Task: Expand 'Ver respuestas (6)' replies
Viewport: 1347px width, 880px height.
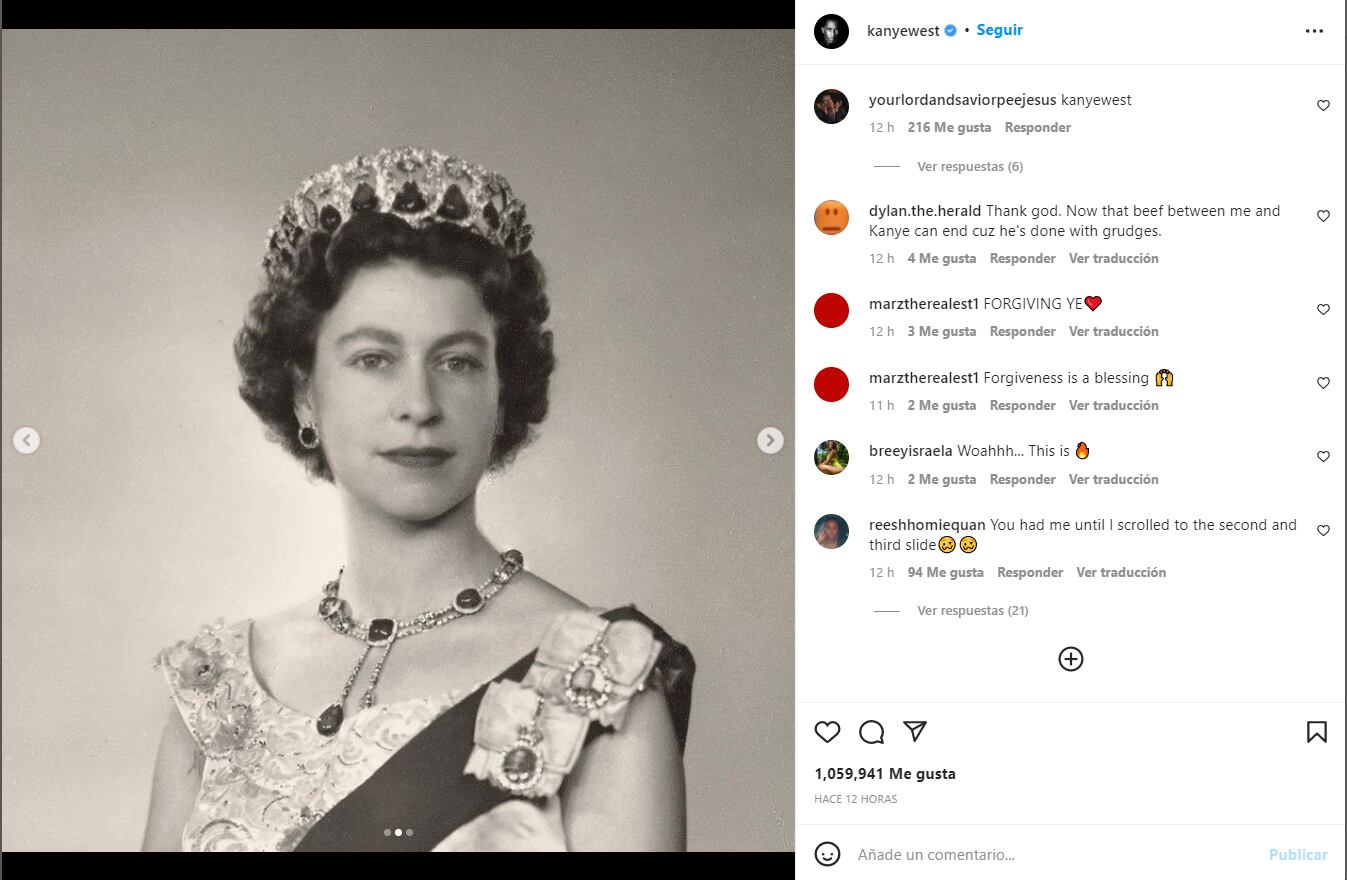Action: coord(969,167)
